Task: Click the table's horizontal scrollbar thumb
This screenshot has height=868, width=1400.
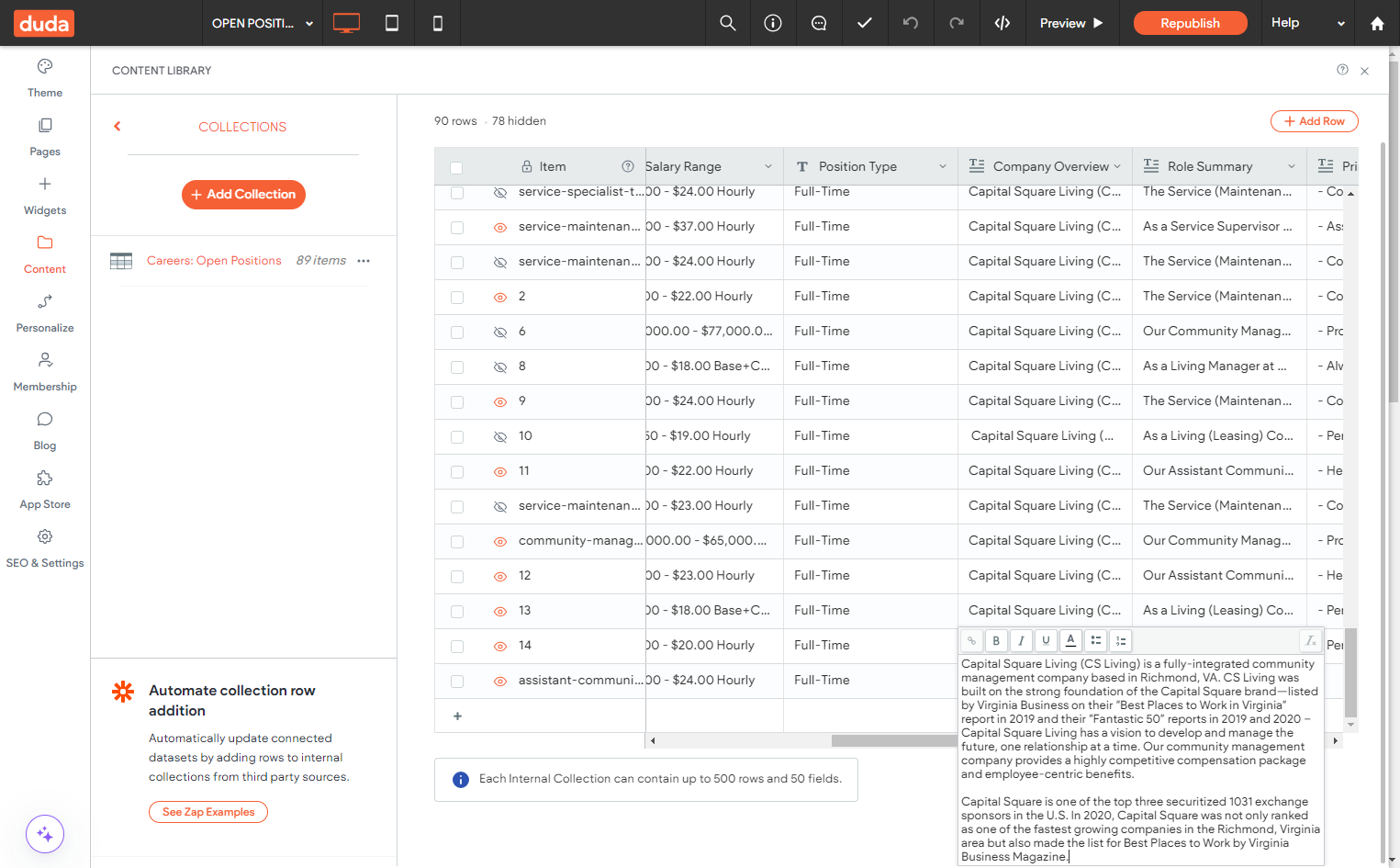Action: click(894, 740)
